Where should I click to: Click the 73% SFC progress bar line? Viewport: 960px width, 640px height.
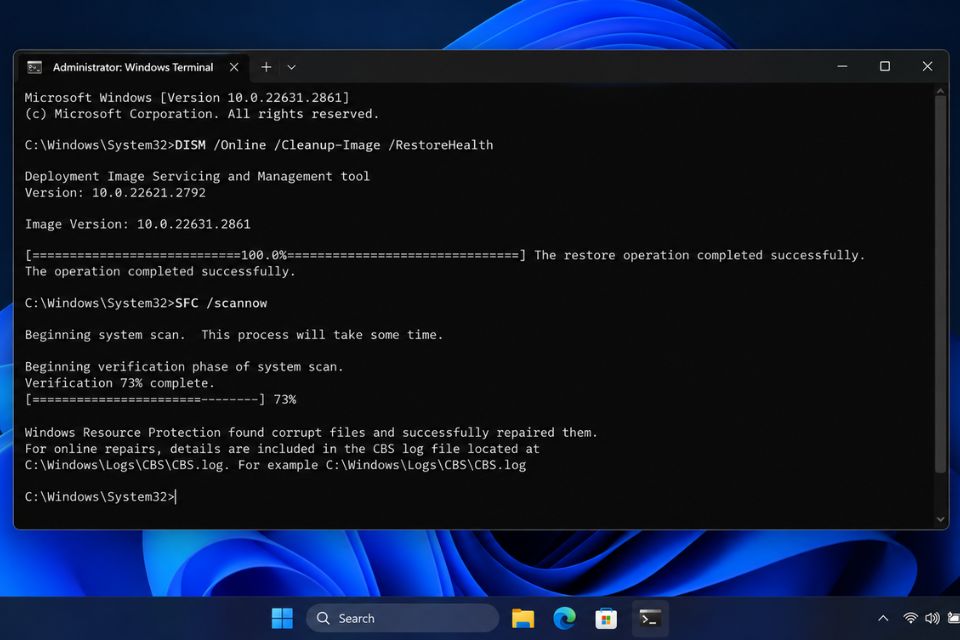click(x=160, y=399)
